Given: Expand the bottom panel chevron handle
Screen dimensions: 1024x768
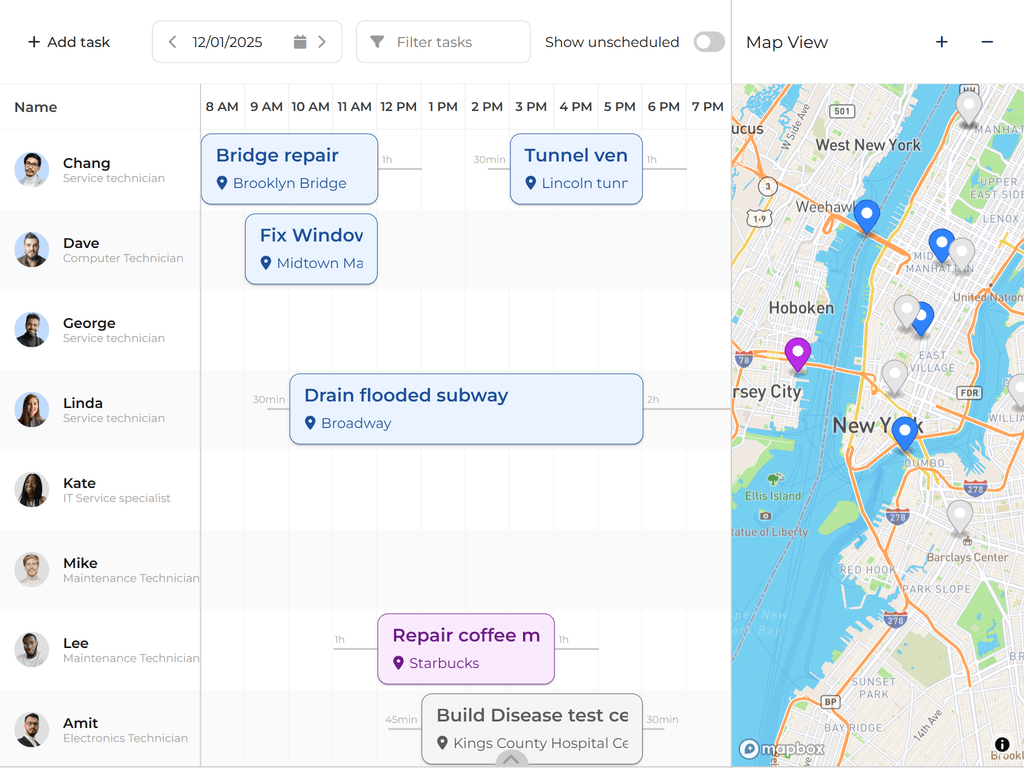Looking at the screenshot, I should pyautogui.click(x=511, y=760).
